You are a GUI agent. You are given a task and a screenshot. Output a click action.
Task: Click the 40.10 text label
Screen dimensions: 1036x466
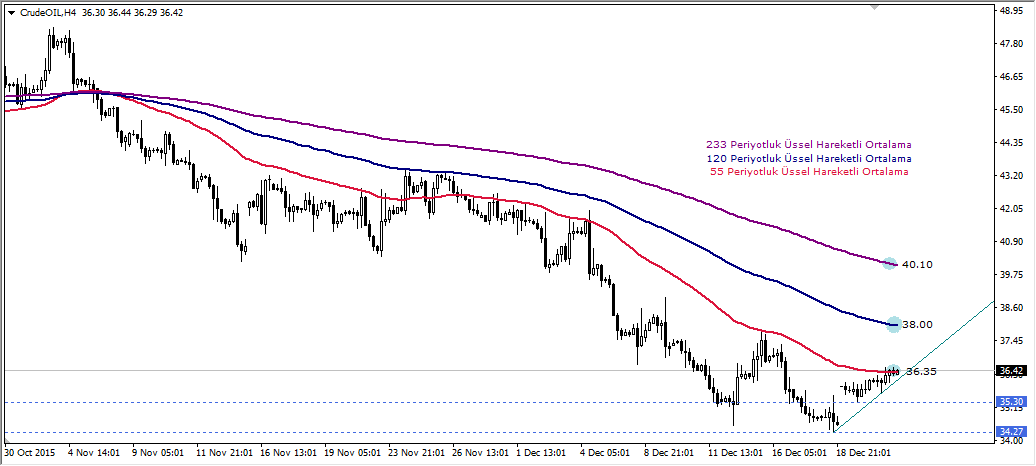pos(917,265)
